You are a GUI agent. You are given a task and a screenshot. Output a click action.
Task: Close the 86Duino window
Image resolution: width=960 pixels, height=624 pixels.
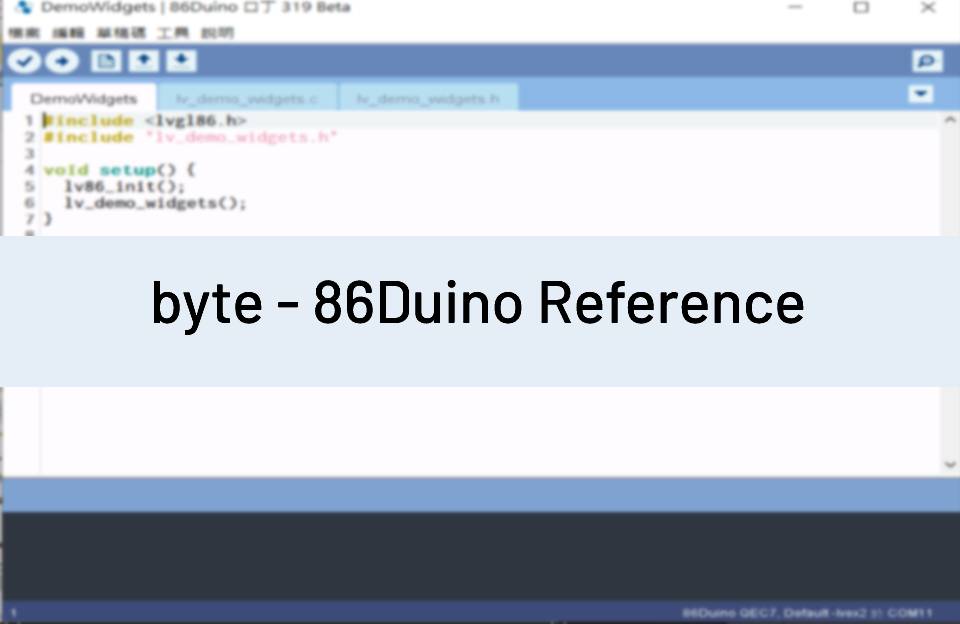[928, 7]
